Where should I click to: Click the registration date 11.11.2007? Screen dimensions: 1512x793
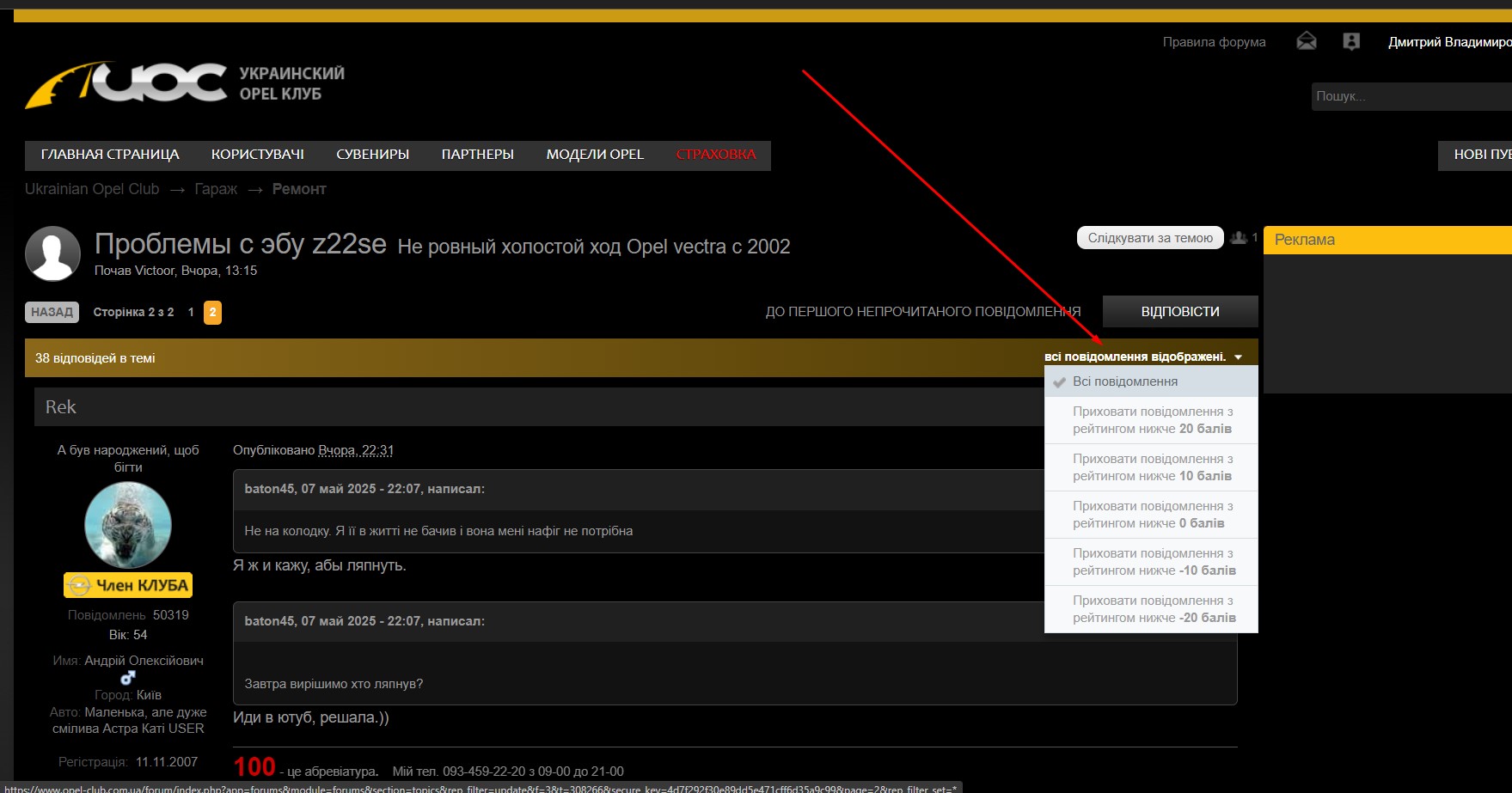pos(167,762)
